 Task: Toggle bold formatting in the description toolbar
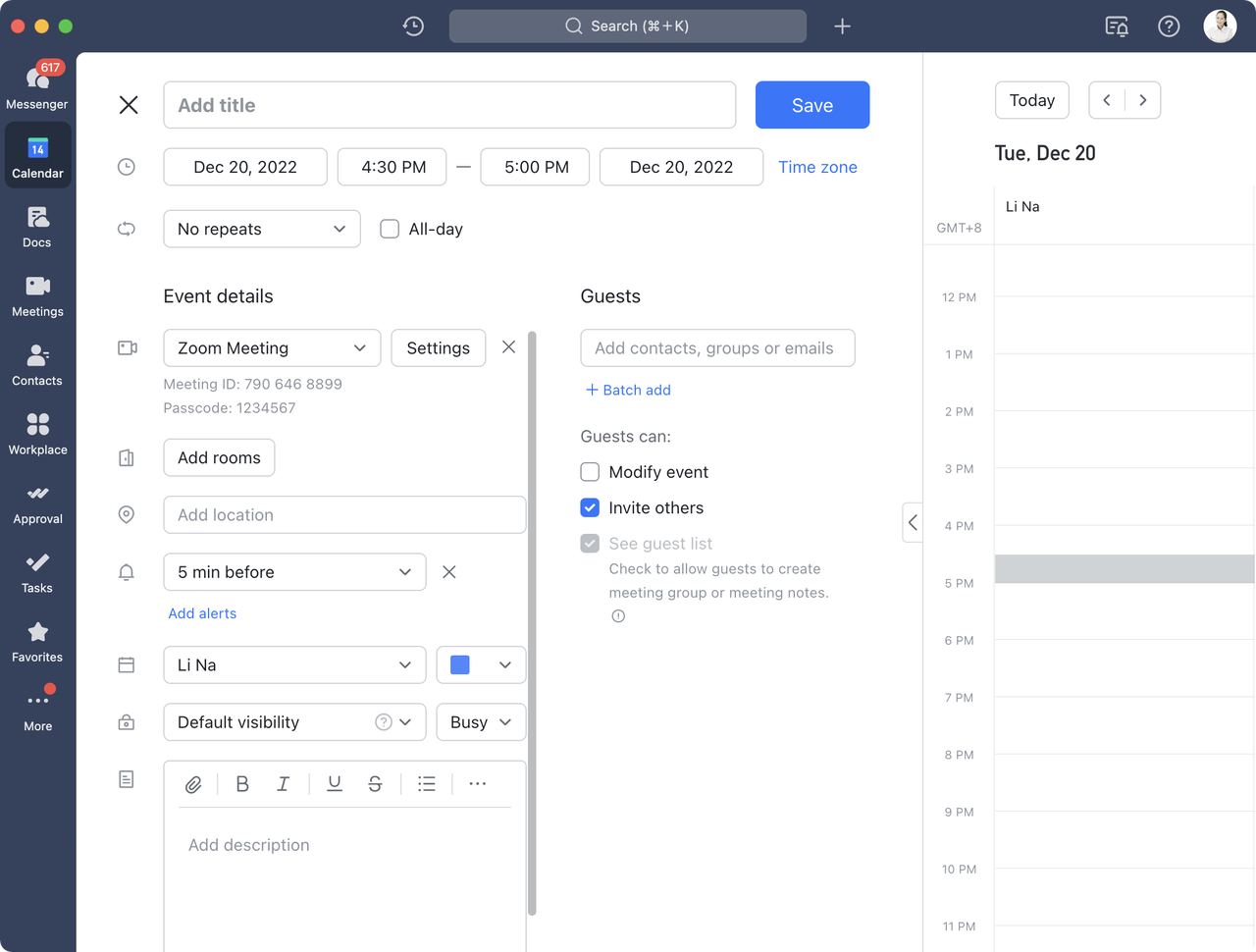click(241, 784)
